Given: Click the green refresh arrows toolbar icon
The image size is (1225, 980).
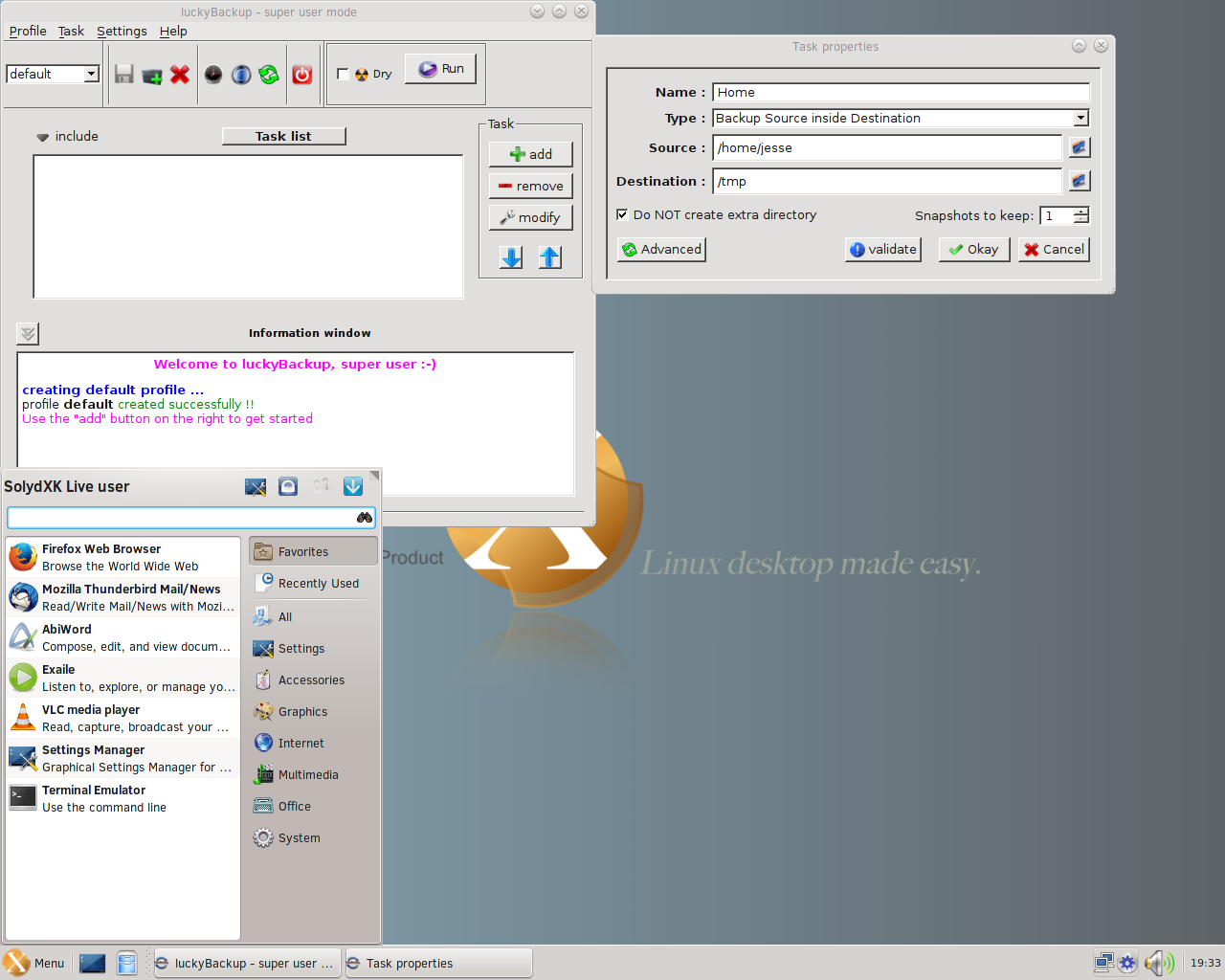Looking at the screenshot, I should (x=269, y=74).
